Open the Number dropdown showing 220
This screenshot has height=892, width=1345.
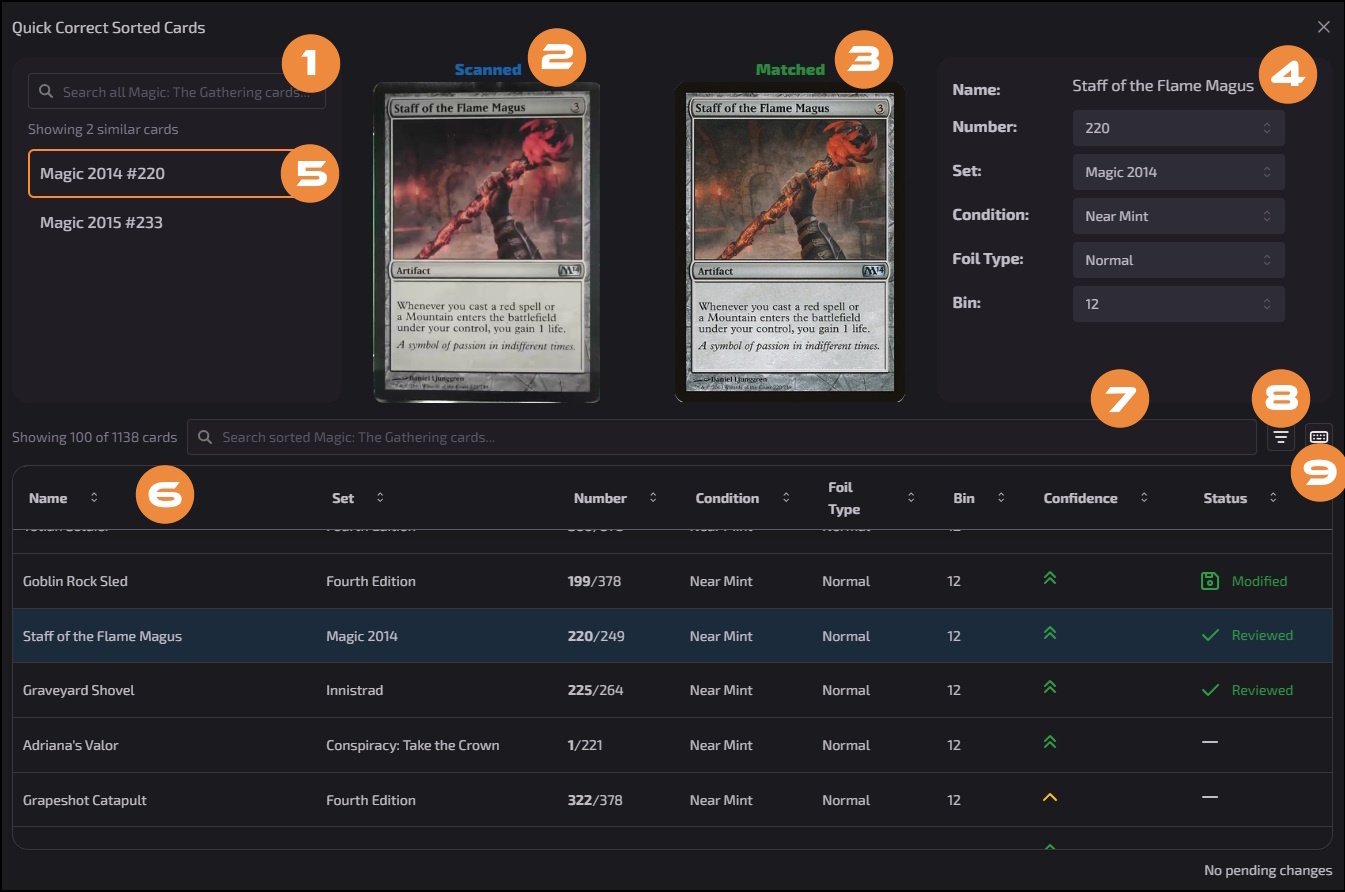(1178, 128)
